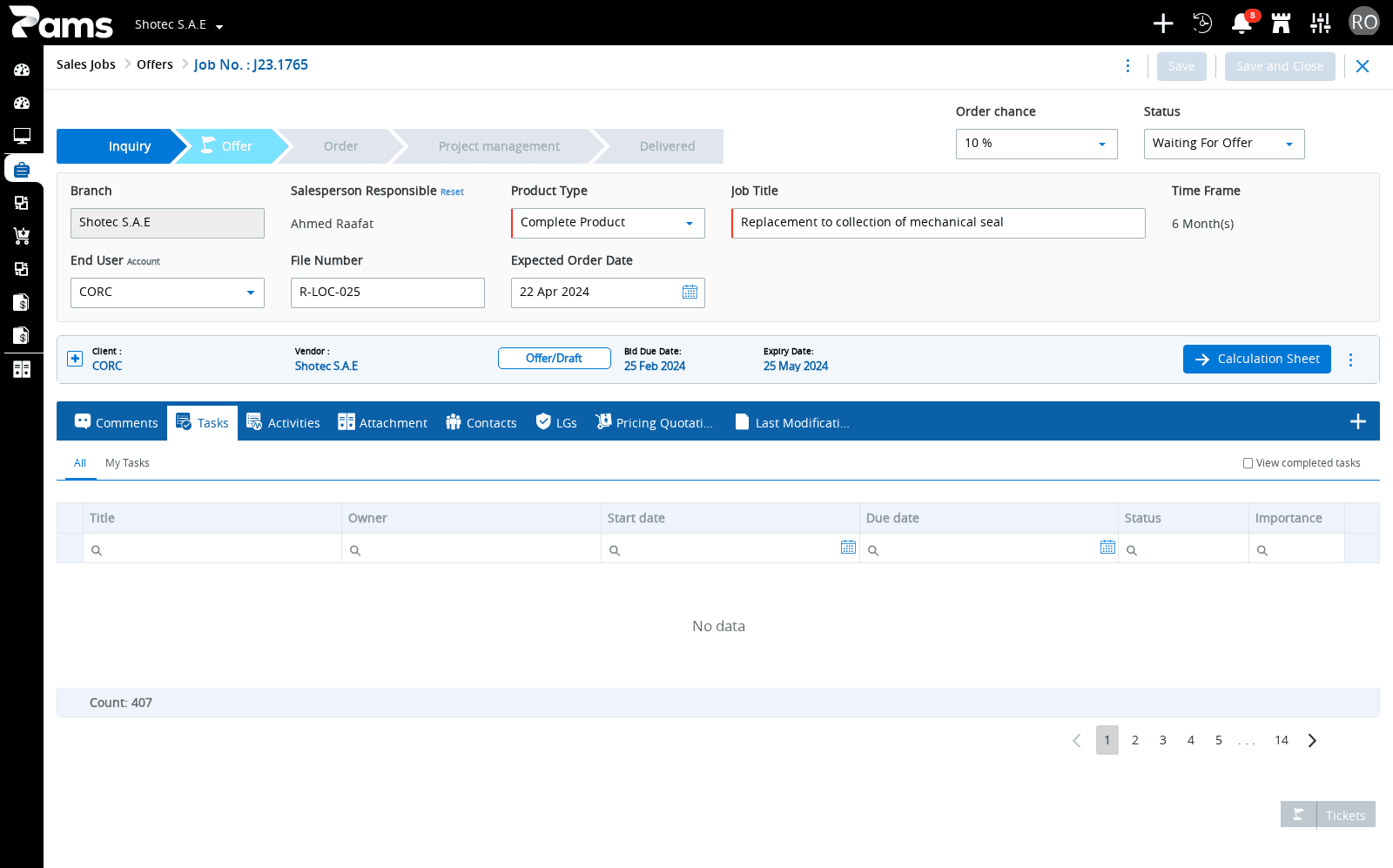The image size is (1393, 868).
Task: Switch to the Activities tab
Action: coord(284,423)
